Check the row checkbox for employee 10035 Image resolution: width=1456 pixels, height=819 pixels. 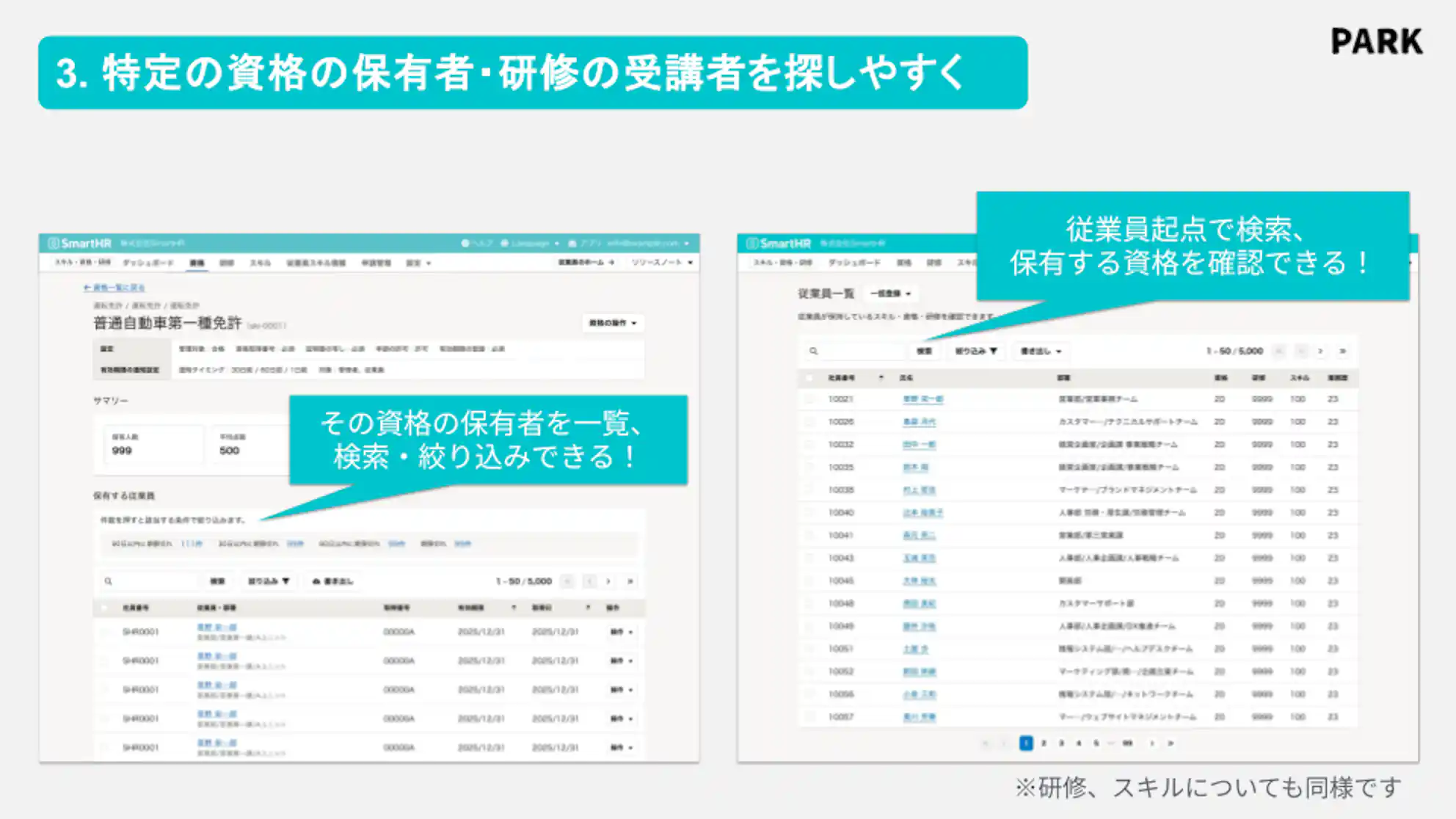click(x=809, y=467)
